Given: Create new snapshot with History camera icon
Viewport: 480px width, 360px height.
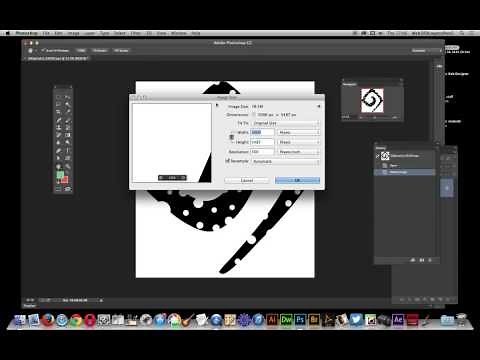Looking at the screenshot, I should click(421, 260).
